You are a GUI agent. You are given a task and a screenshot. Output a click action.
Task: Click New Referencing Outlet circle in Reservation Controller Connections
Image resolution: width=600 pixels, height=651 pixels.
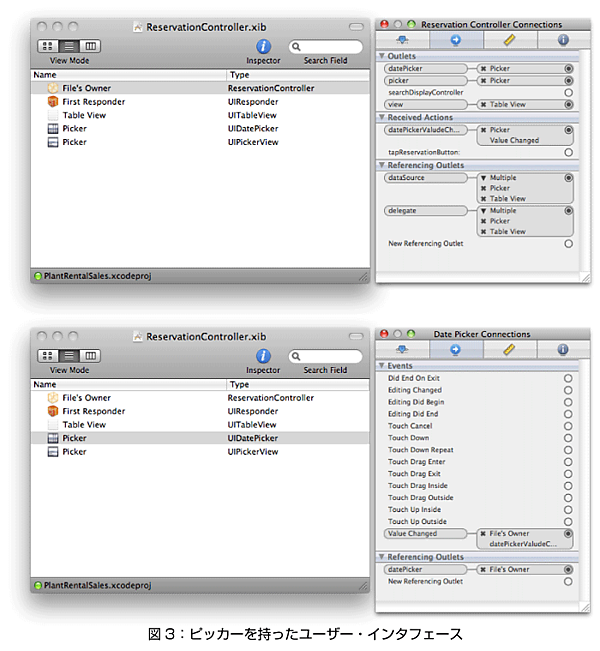coord(568,244)
